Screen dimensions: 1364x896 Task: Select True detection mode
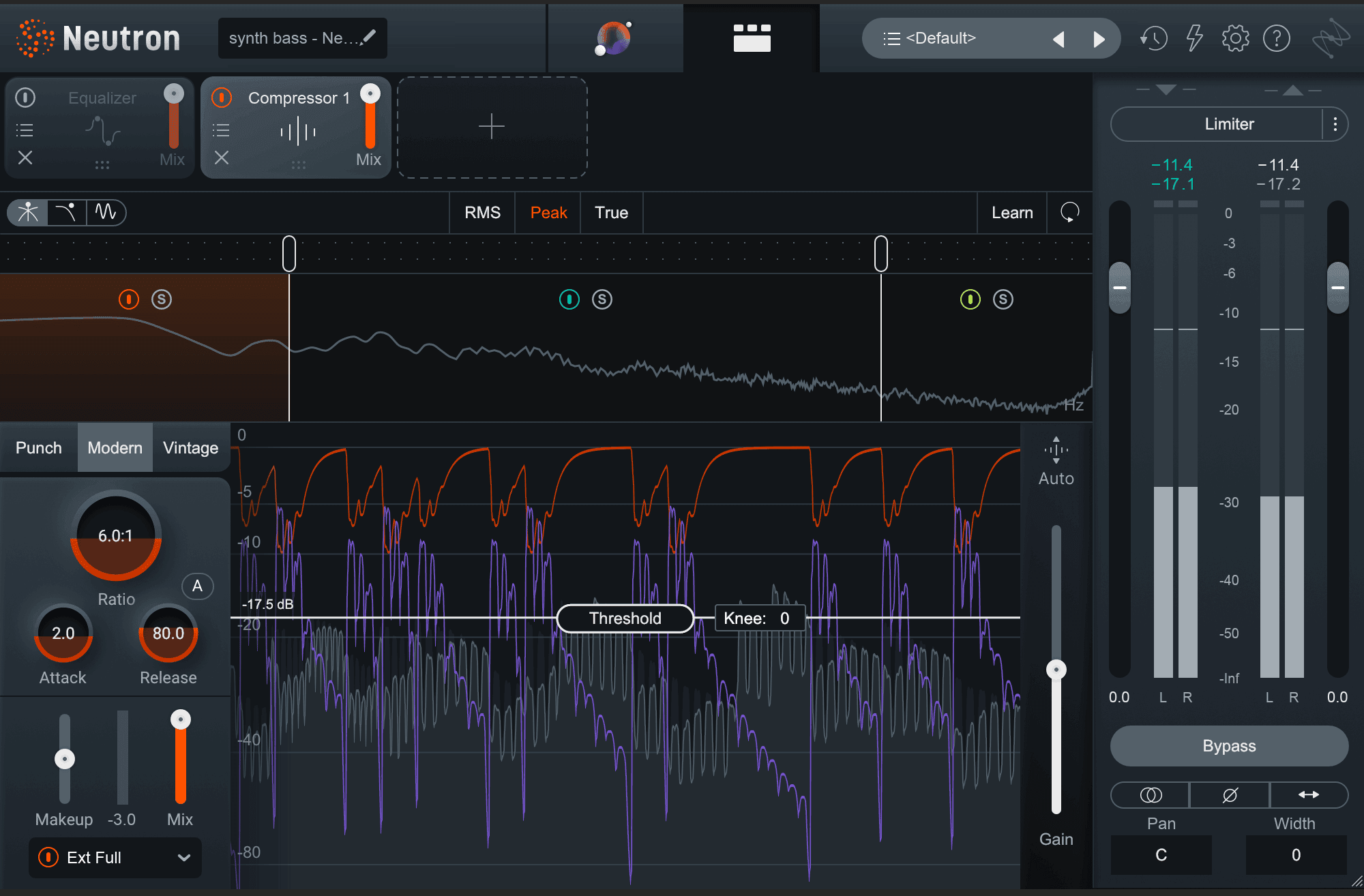pyautogui.click(x=611, y=213)
